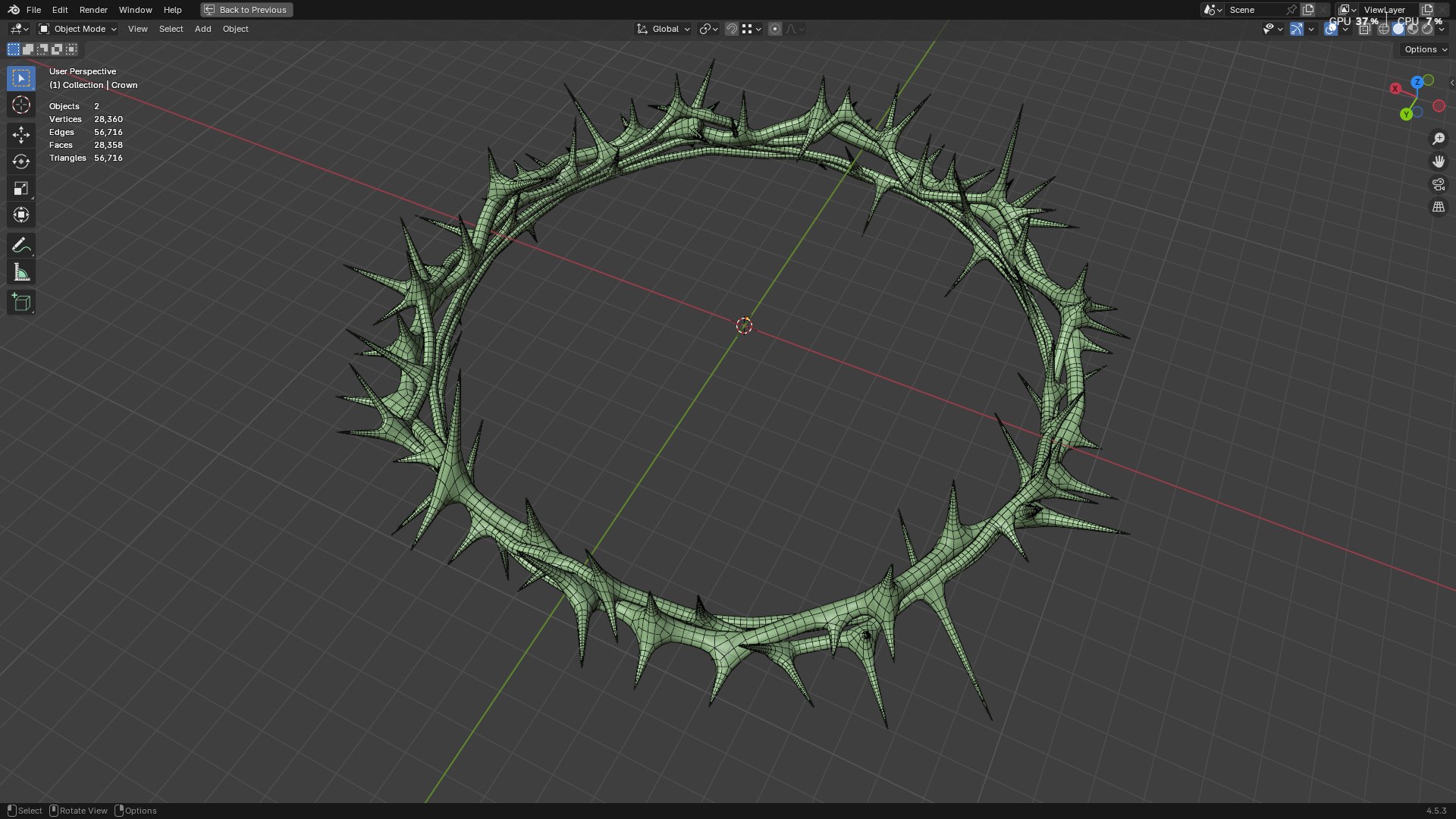Switch to Material Preview shading

[1413, 29]
